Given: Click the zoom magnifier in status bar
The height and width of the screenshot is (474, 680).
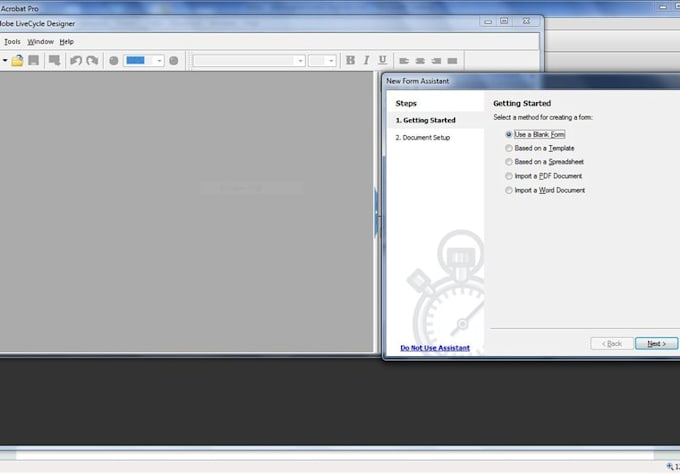Looking at the screenshot, I should (670, 467).
